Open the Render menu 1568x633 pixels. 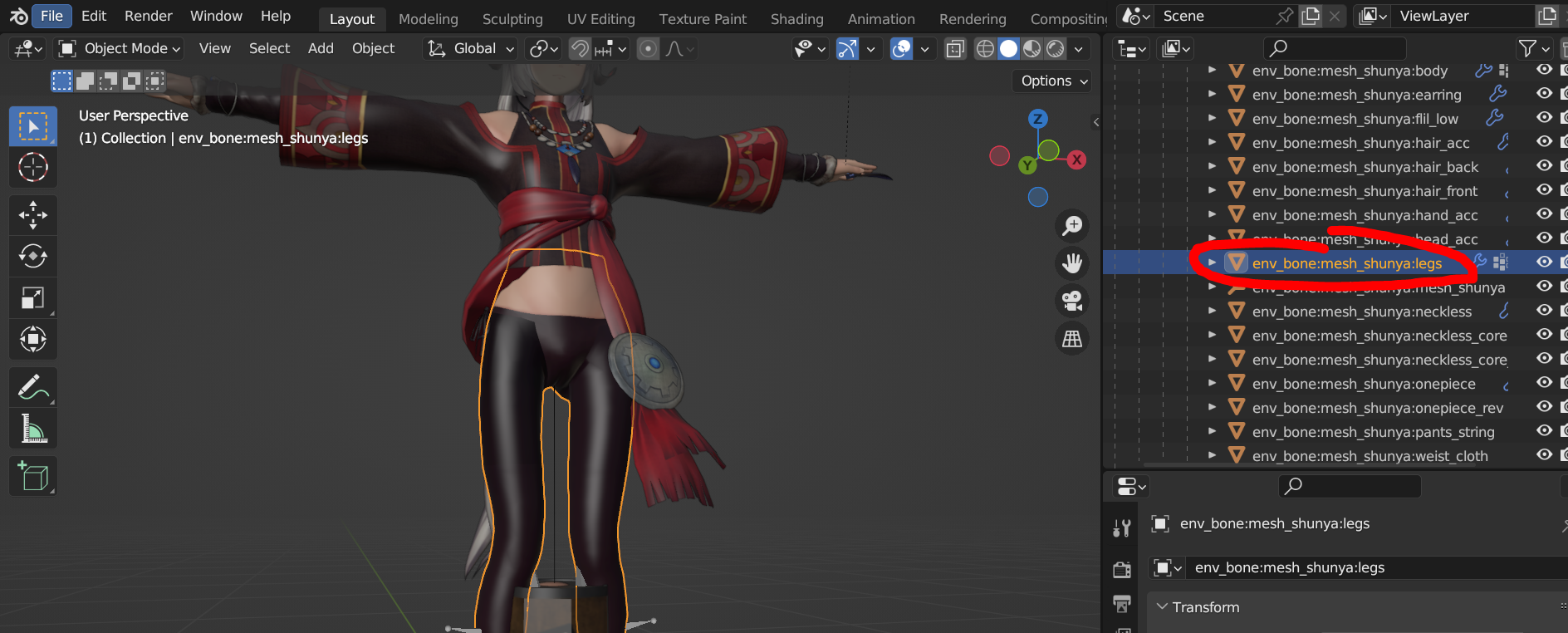[x=149, y=16]
